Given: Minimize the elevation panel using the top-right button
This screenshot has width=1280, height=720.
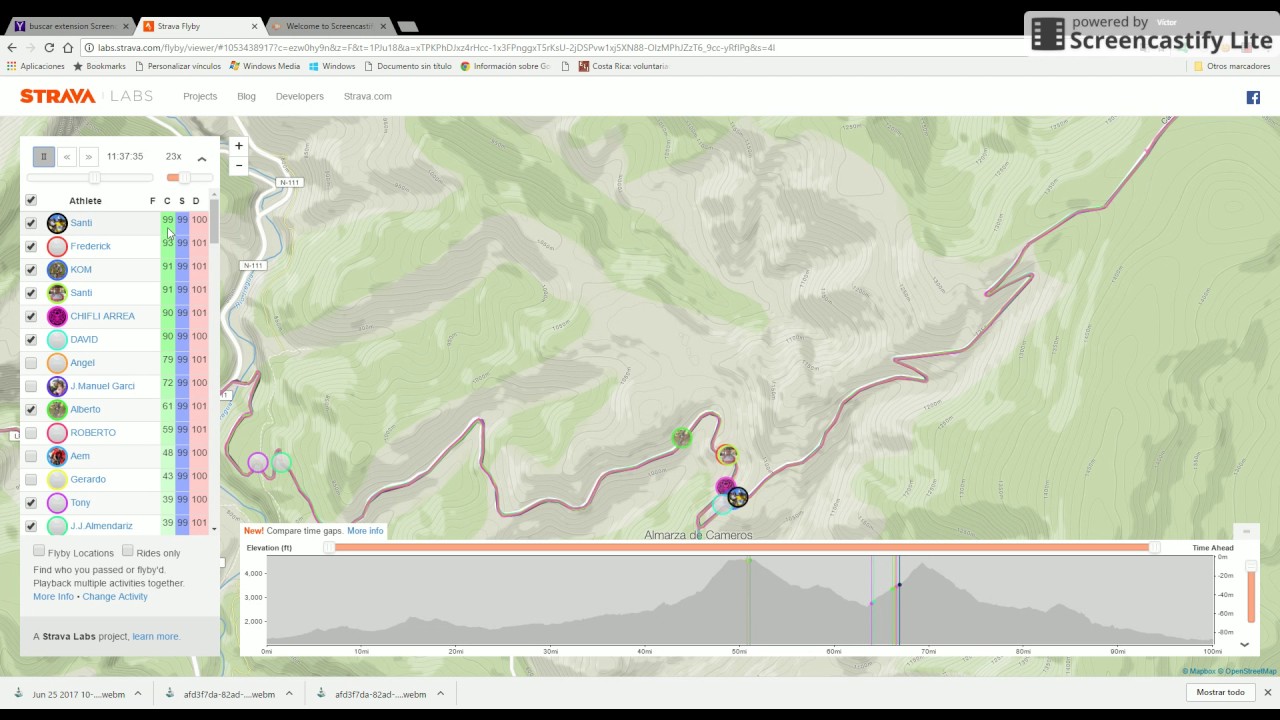Looking at the screenshot, I should click(x=1246, y=531).
